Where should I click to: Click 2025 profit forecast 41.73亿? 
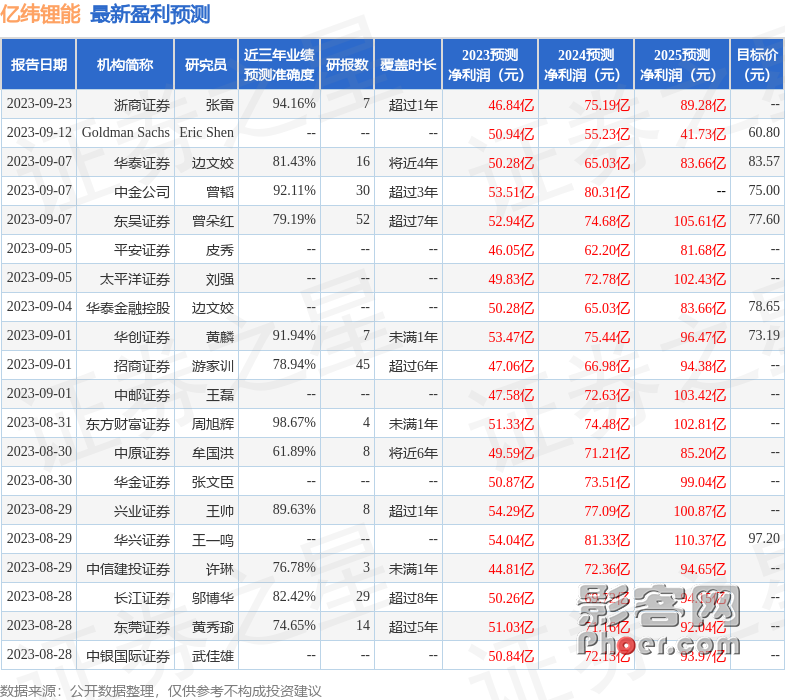click(703, 134)
